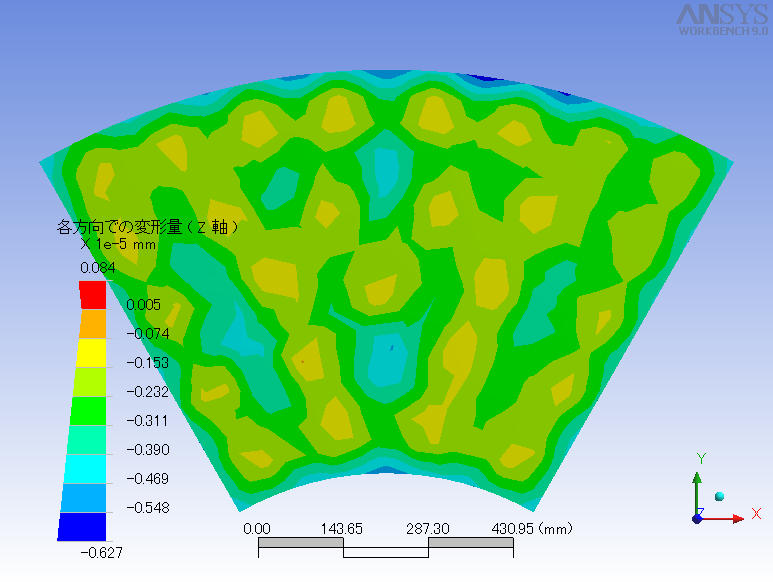
Task: Click the red X axis arrow
Action: tap(724, 519)
